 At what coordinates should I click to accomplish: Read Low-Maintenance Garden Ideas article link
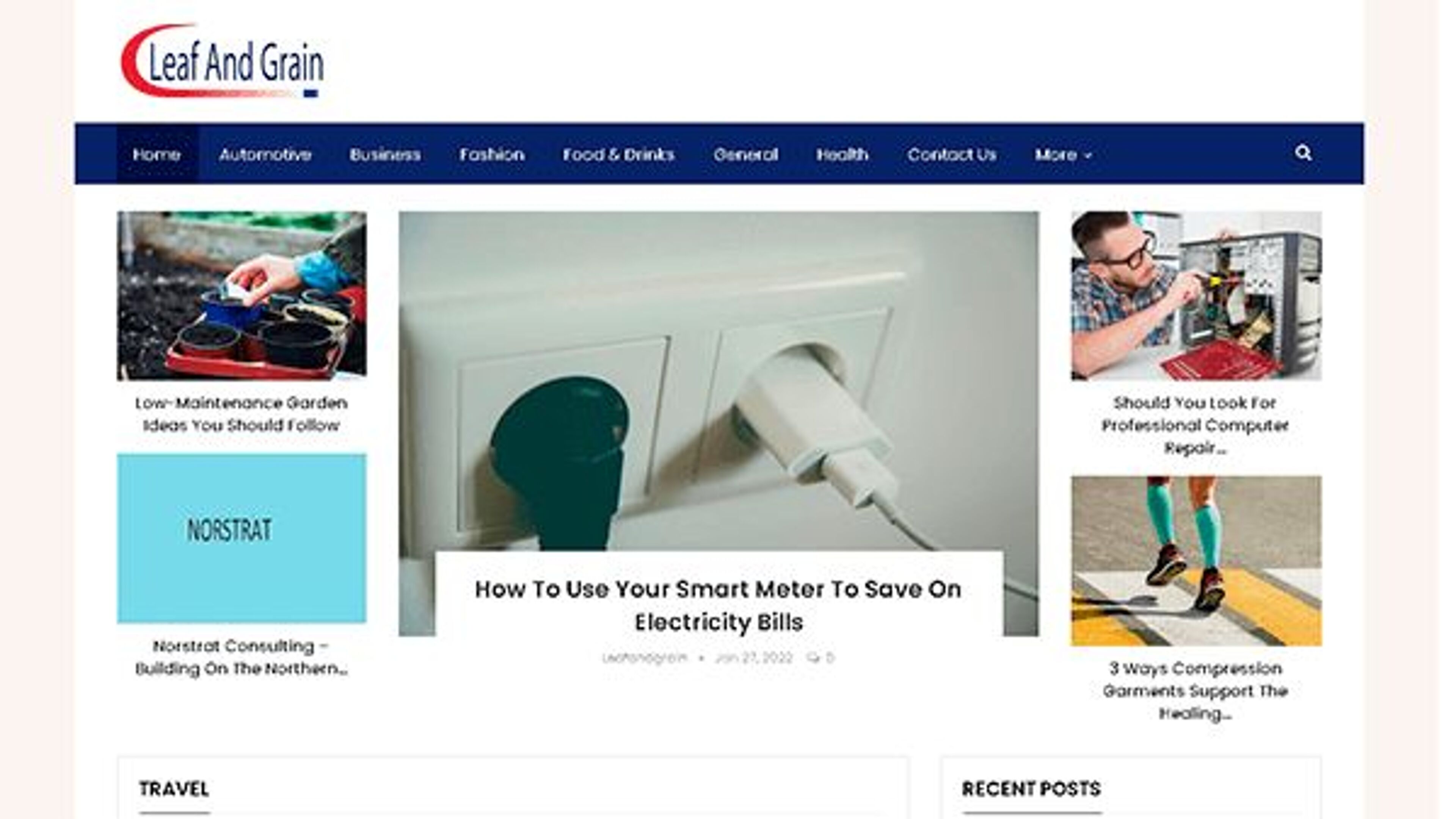[x=242, y=414]
